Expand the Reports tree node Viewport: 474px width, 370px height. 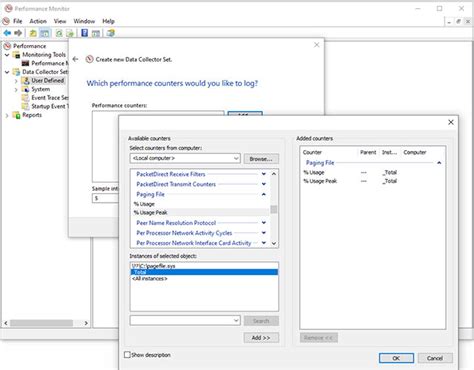[x=7, y=115]
